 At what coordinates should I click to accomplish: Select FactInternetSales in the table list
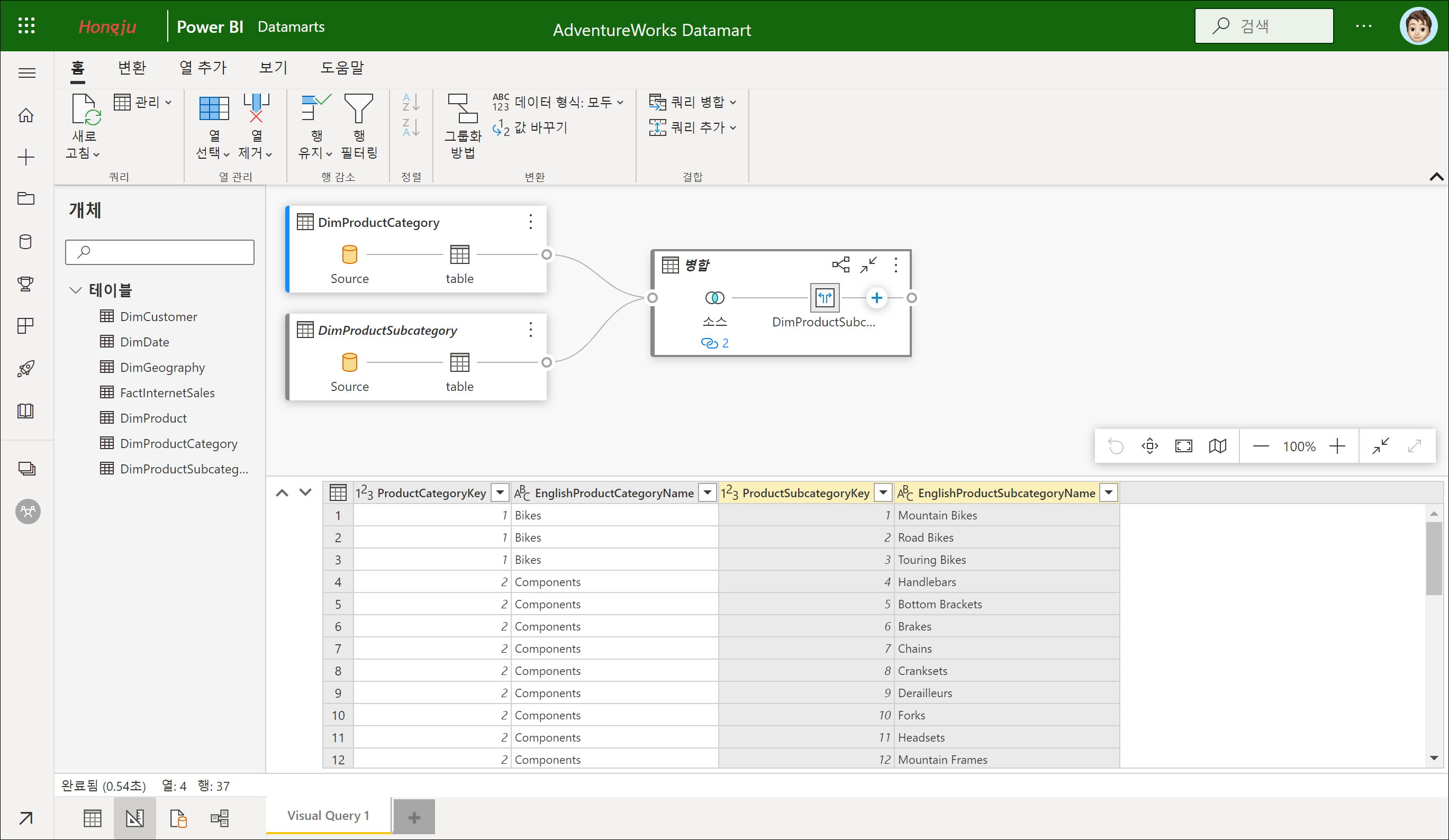coord(167,392)
